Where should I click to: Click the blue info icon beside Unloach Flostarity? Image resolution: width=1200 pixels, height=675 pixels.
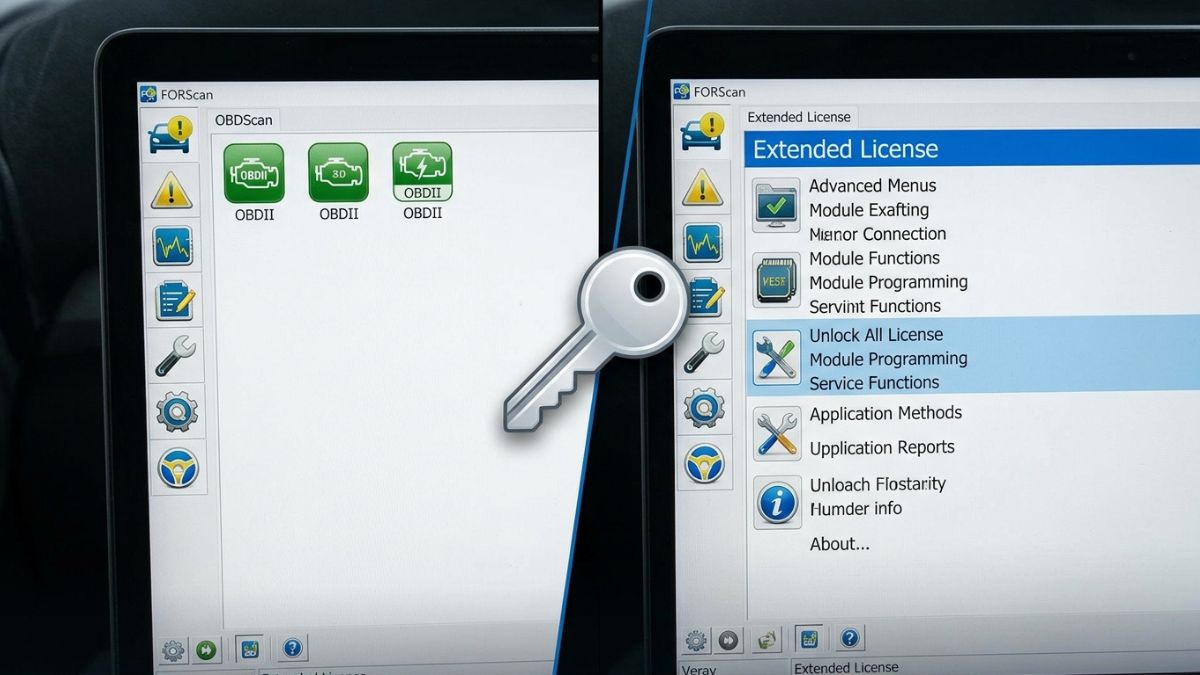pos(777,501)
